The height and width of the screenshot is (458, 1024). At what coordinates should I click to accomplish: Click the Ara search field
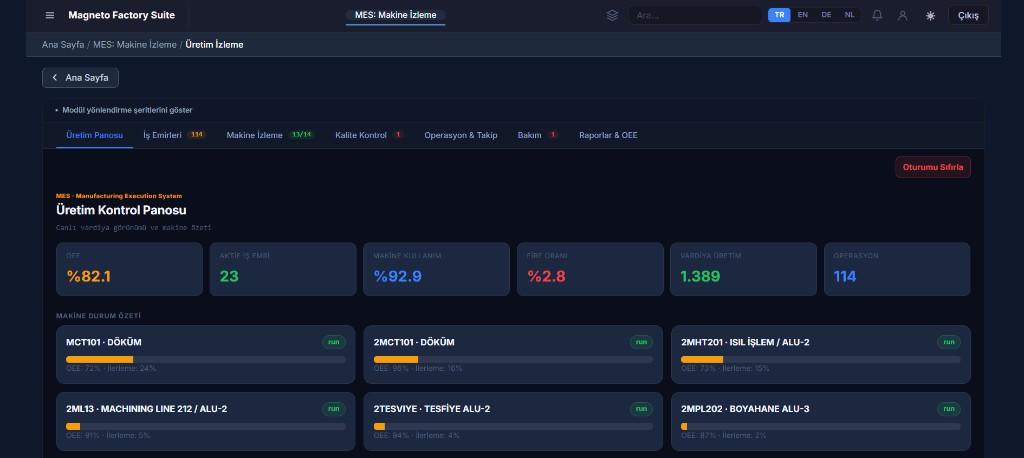pos(695,15)
